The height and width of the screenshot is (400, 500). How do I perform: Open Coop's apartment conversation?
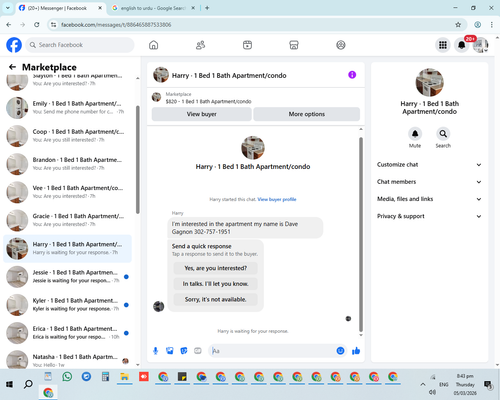67,136
